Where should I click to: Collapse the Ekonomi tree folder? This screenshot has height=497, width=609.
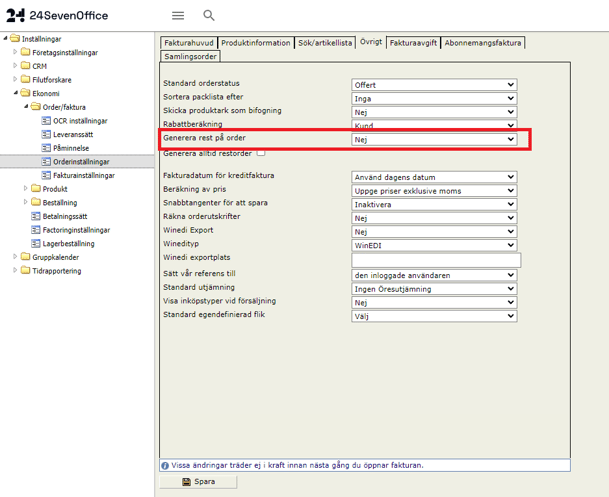[15, 93]
